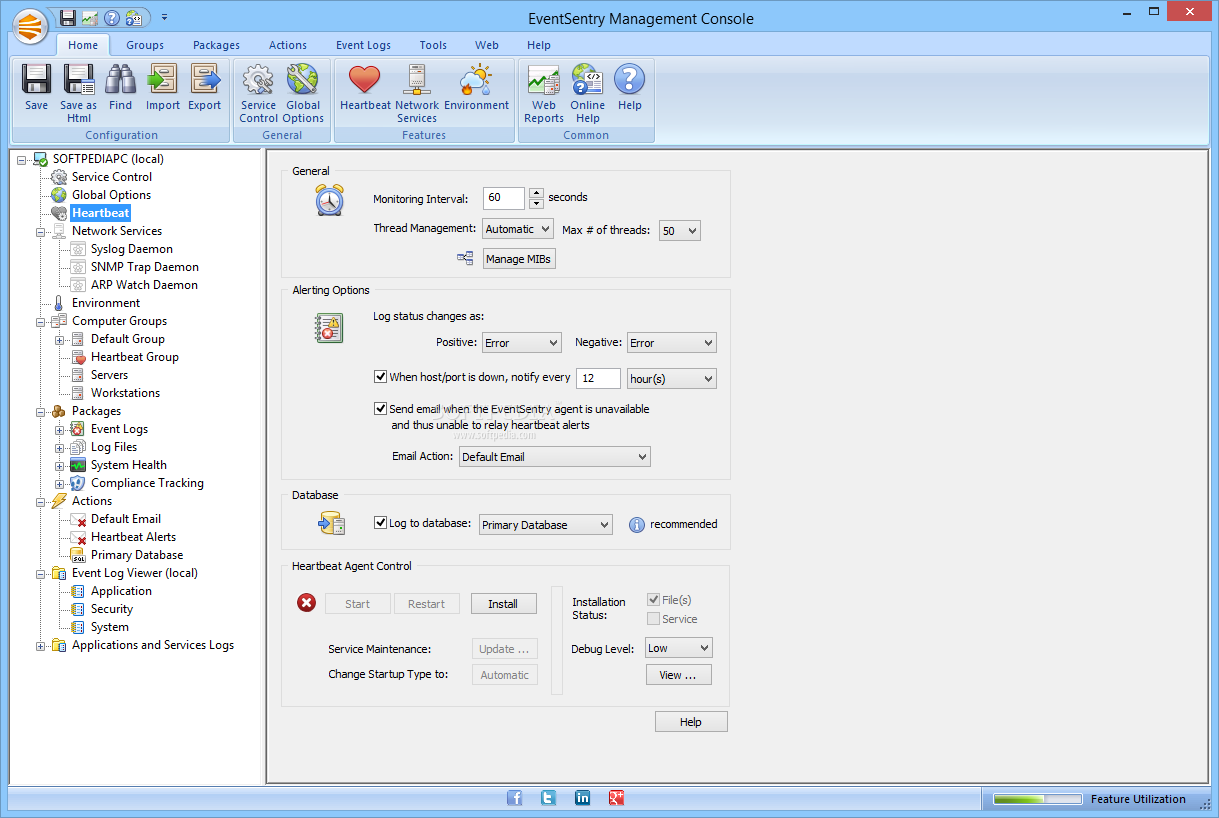Click the Environment ribbon icon

(x=476, y=79)
